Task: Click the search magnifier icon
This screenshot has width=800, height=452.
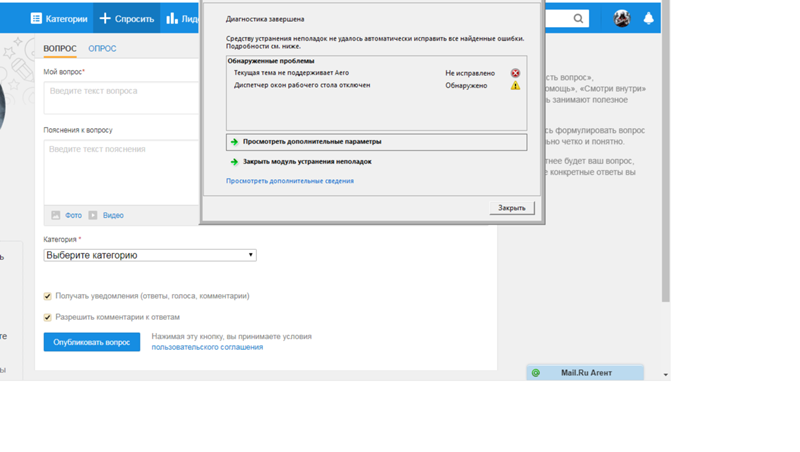Action: pos(578,19)
